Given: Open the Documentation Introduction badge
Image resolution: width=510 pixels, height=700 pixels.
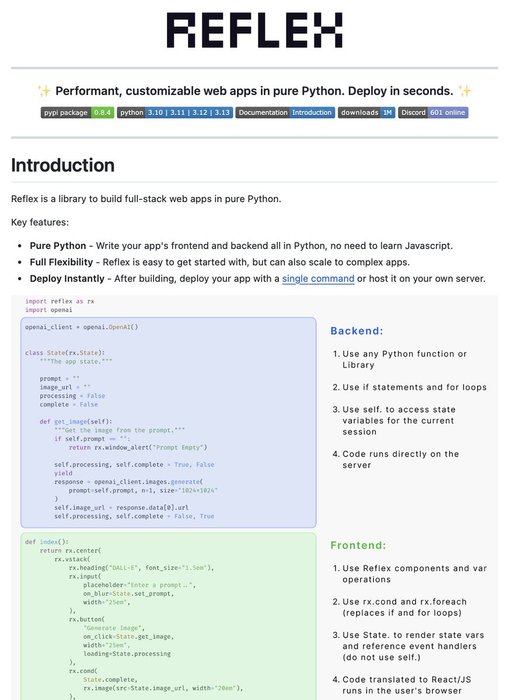Looking at the screenshot, I should tap(285, 112).
